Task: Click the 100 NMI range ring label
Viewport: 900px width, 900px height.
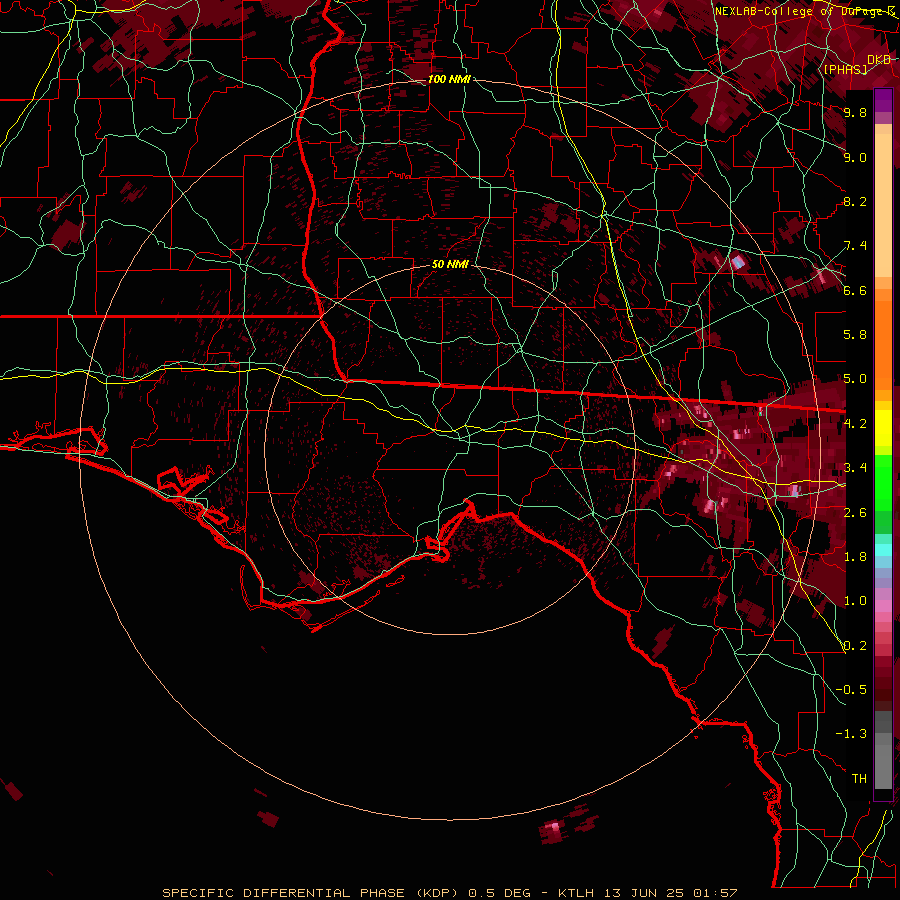Action: point(449,79)
